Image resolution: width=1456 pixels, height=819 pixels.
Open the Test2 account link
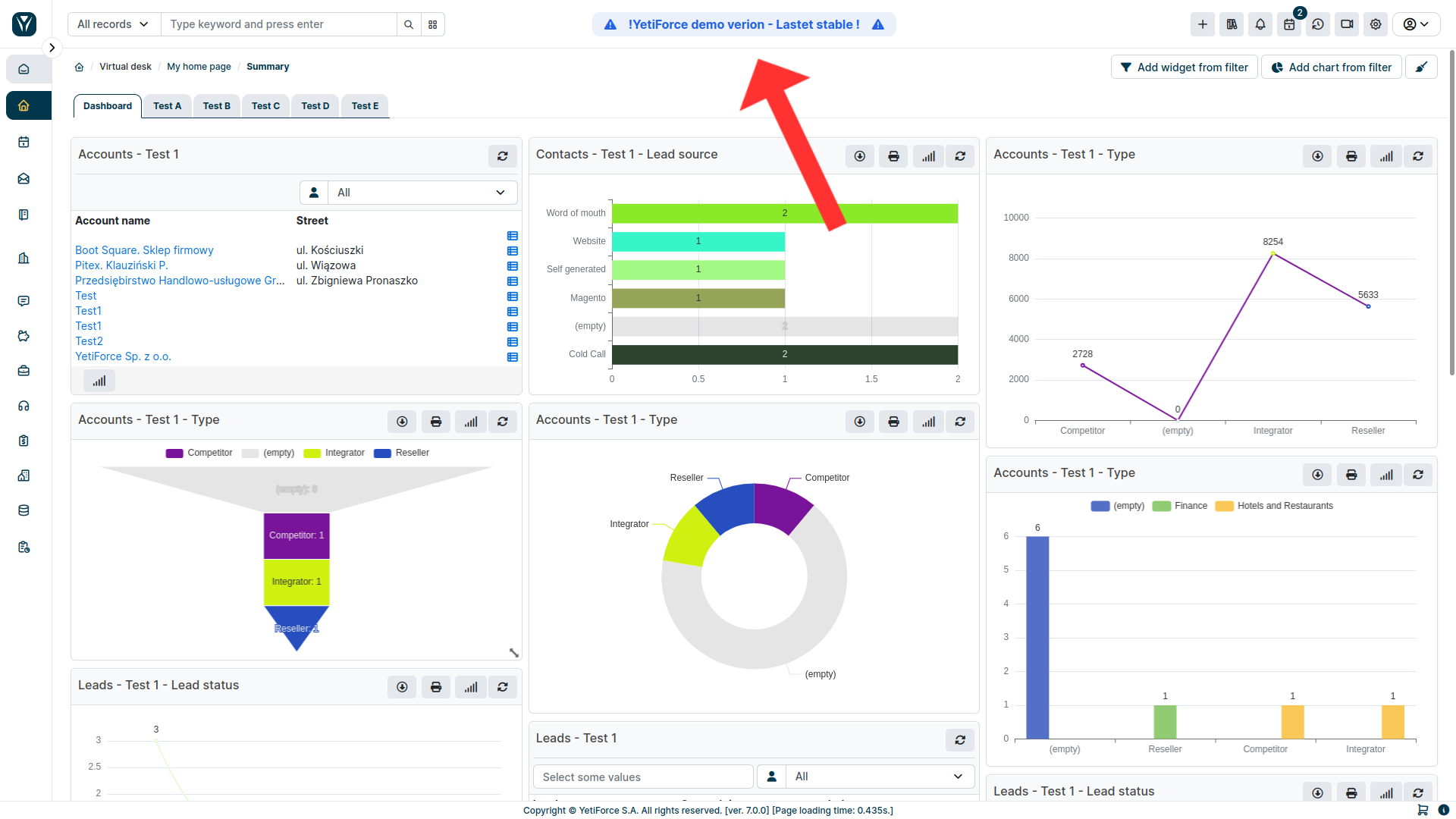coord(89,341)
